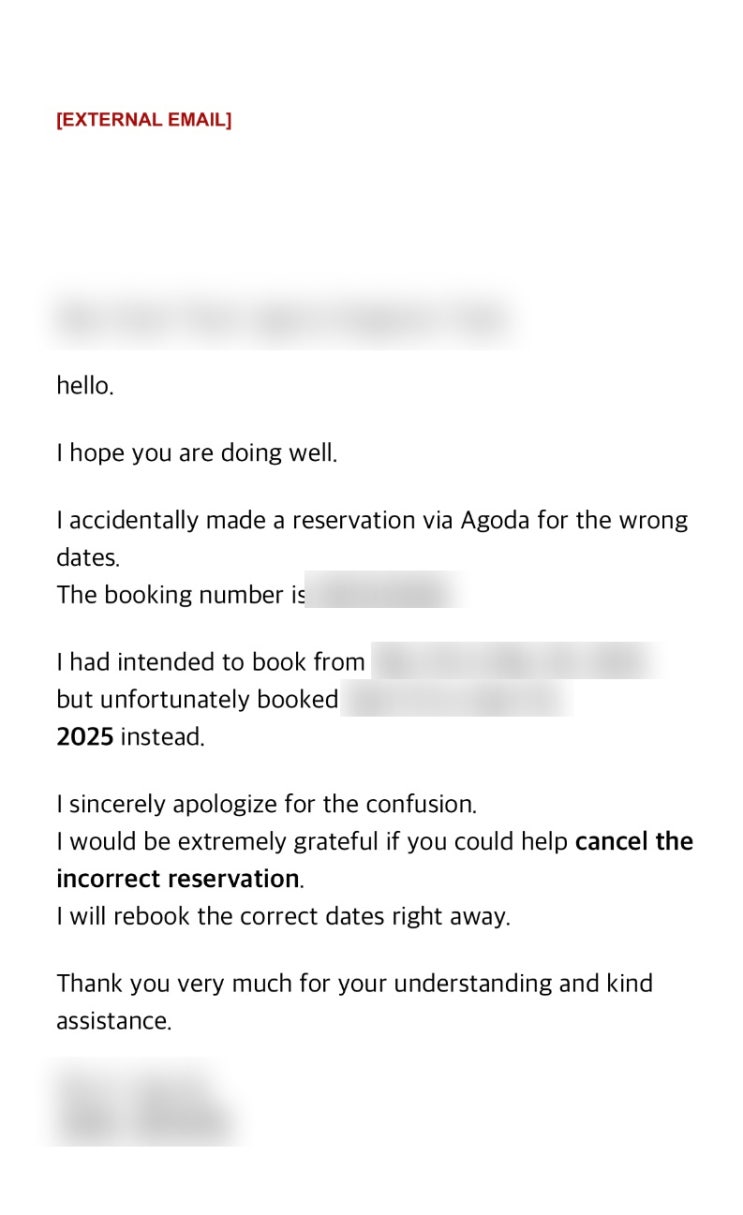Click "but unfortunately booked" text
Viewport: 743px width, 1215px height.
(197, 699)
